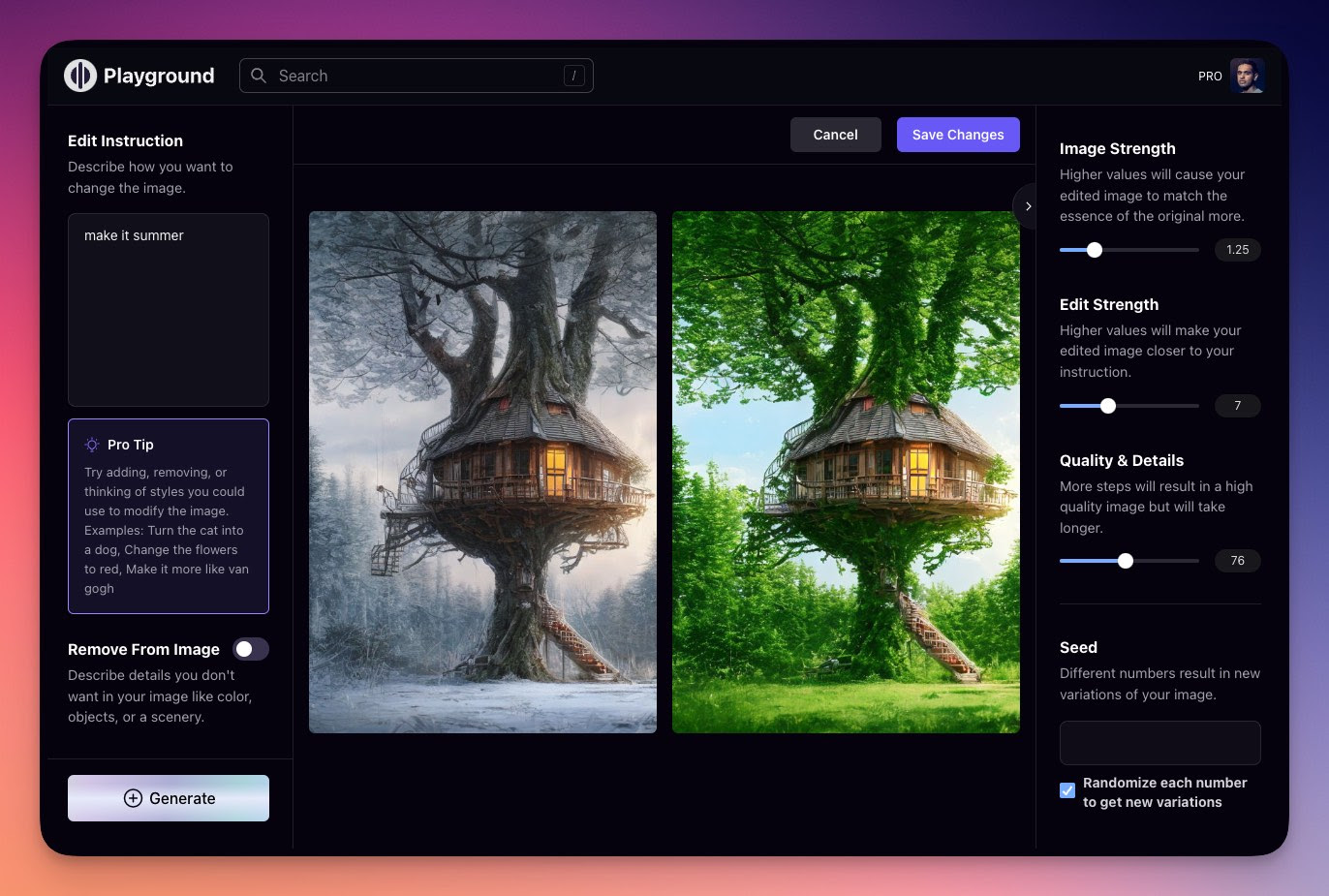The width and height of the screenshot is (1329, 896).
Task: Click the Save Changes button
Action: (958, 135)
